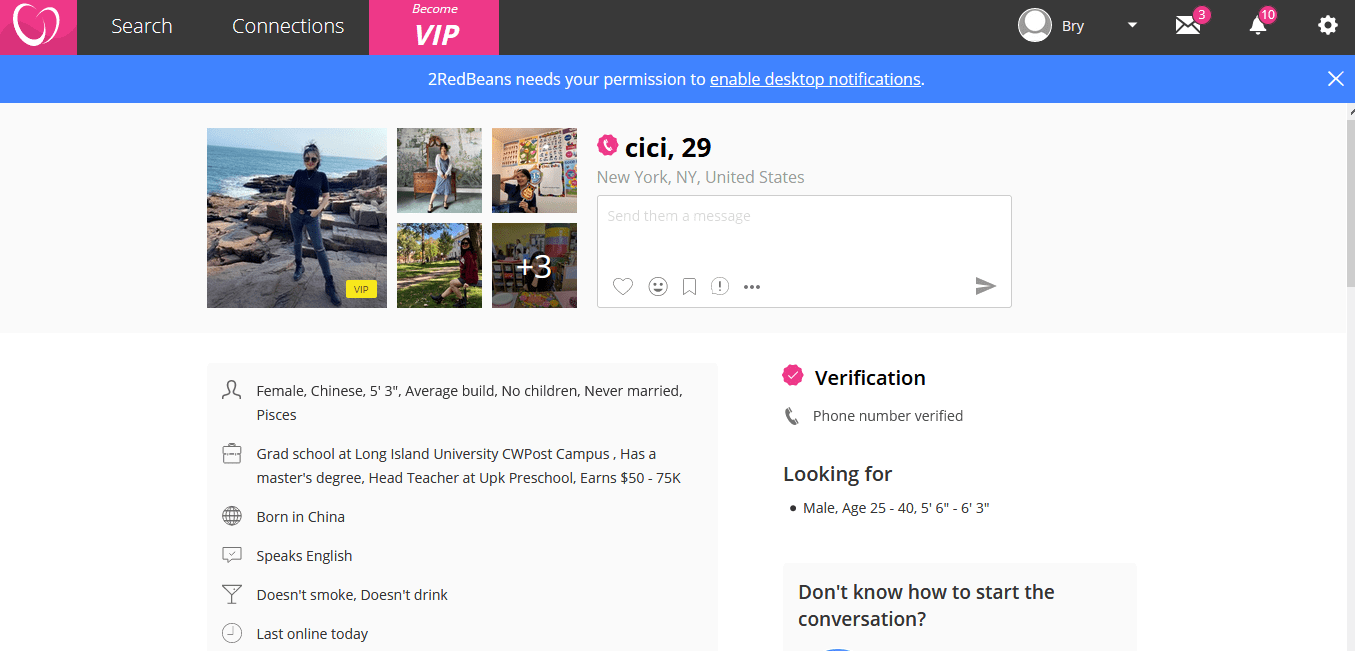Click the Bry profile avatar
The width and height of the screenshot is (1355, 651).
pyautogui.click(x=1035, y=26)
